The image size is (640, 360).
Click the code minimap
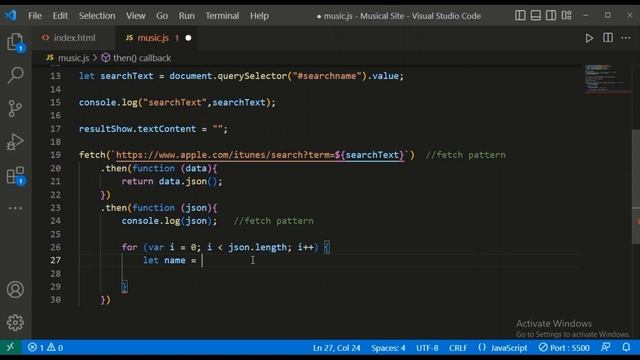(x=608, y=78)
